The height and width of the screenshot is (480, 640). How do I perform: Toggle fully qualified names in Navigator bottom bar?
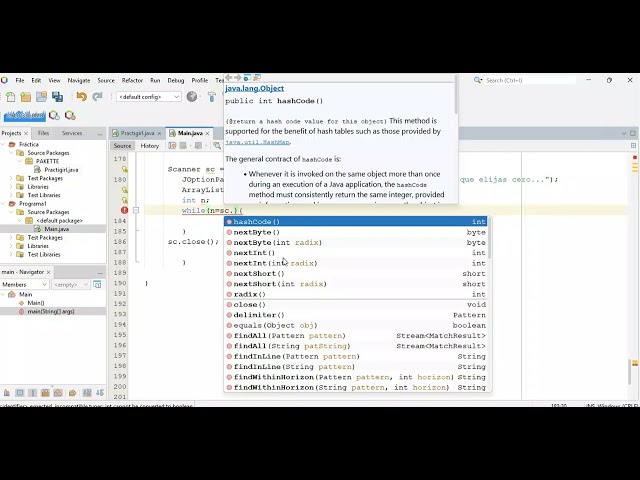coord(72,393)
